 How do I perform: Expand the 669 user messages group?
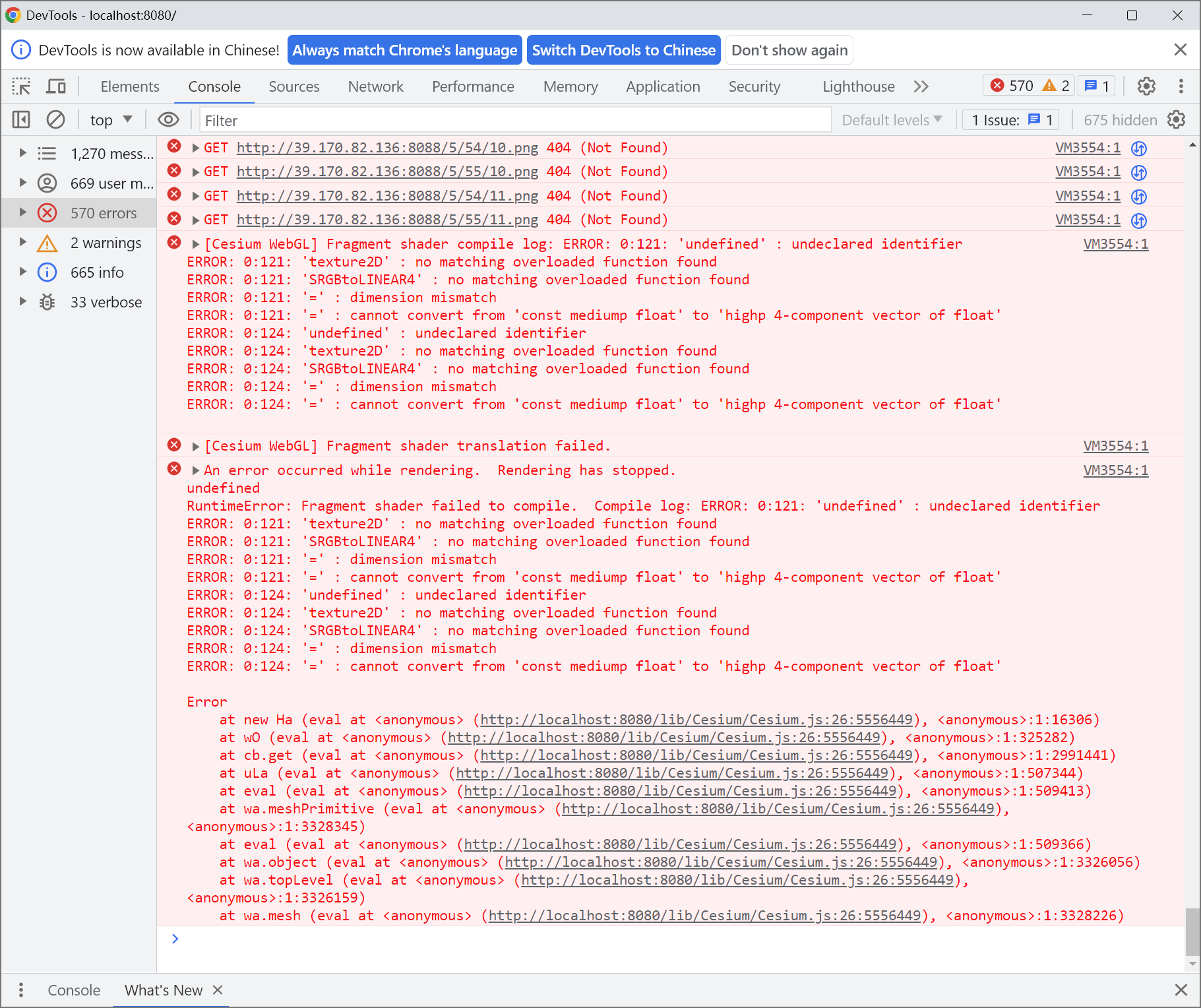(22, 183)
